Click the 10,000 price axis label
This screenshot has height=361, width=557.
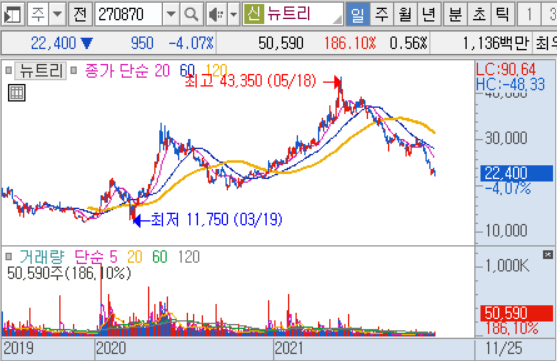click(506, 231)
